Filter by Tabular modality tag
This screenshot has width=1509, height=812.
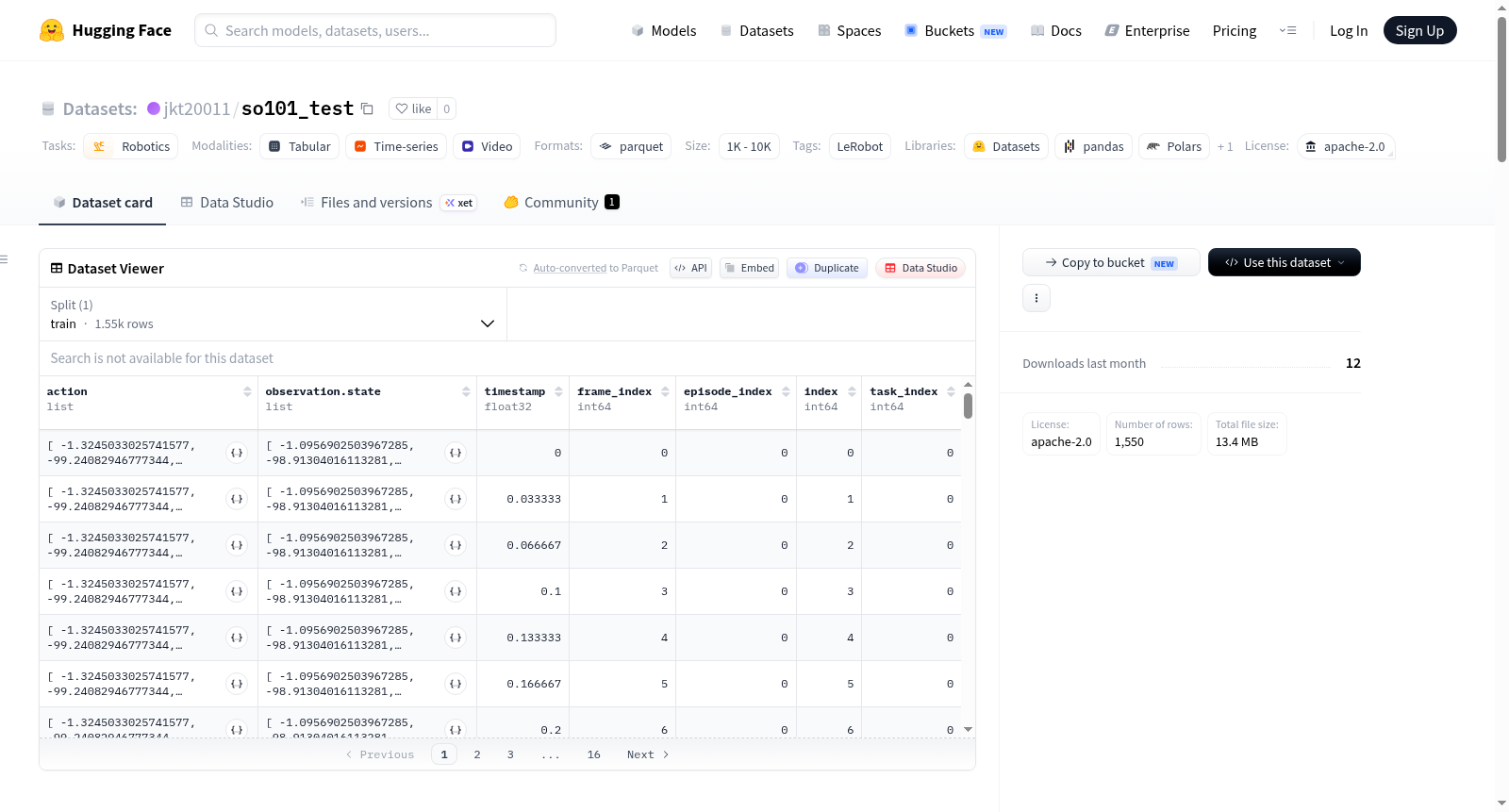pyautogui.click(x=299, y=146)
